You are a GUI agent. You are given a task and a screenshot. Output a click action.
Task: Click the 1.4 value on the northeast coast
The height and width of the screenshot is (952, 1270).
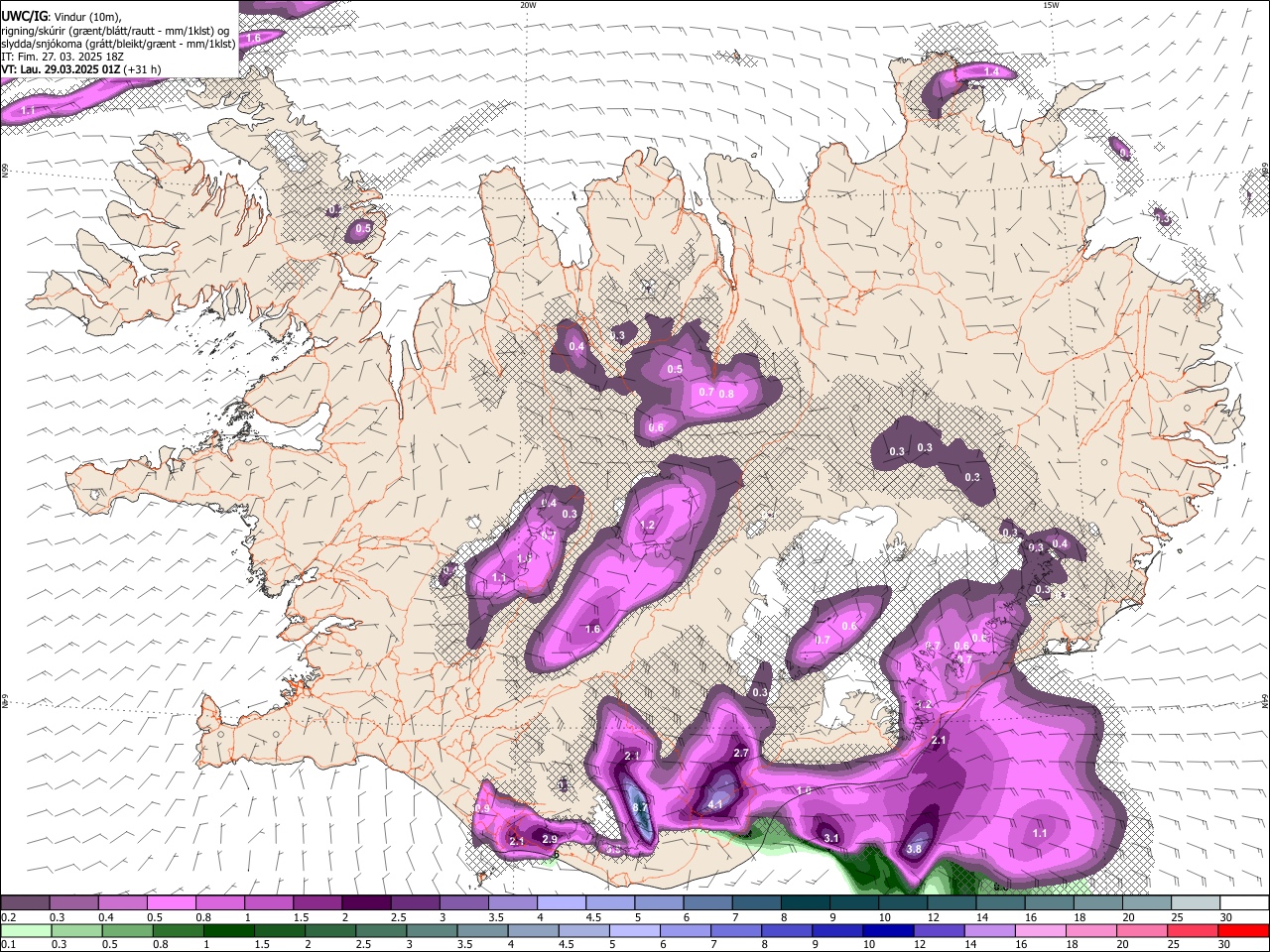click(x=991, y=71)
